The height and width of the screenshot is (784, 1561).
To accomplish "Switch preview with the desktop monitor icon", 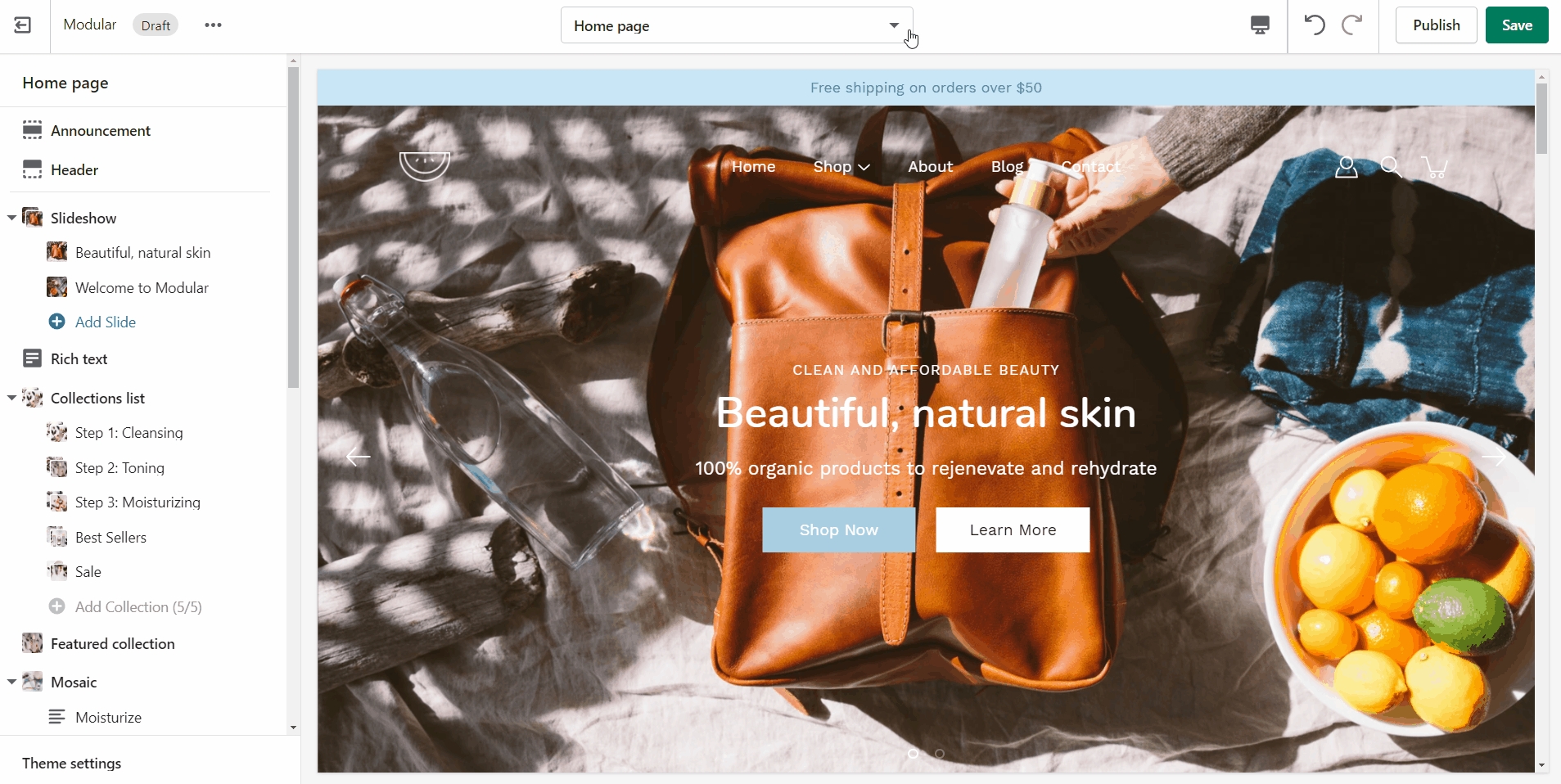I will 1261,25.
